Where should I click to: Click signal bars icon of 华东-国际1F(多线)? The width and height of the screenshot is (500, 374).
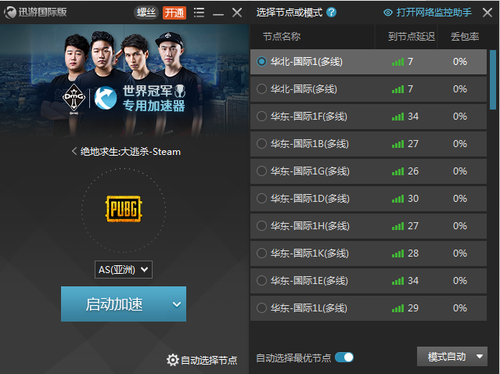pos(398,116)
